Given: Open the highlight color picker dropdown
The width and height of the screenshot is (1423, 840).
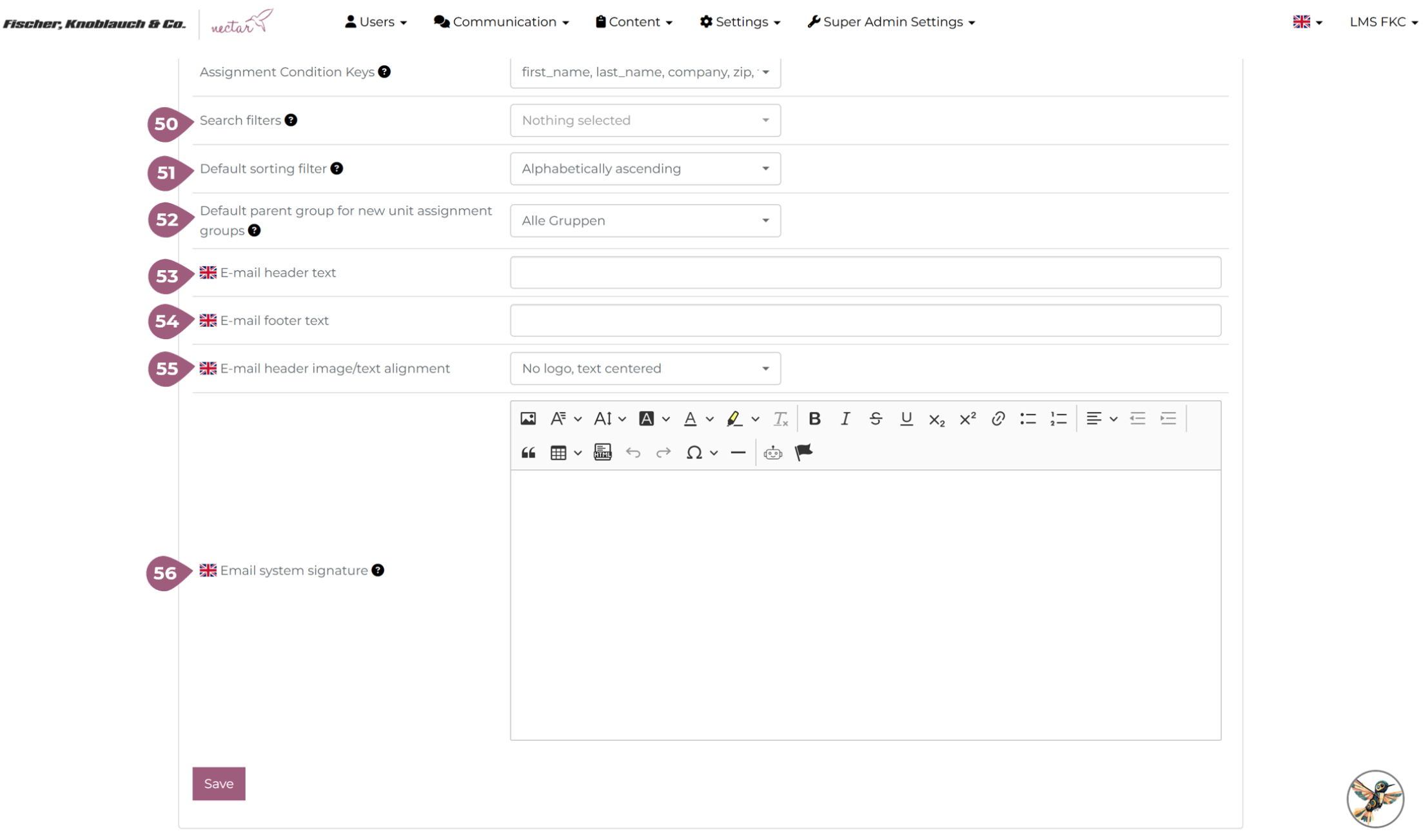Looking at the screenshot, I should (x=755, y=419).
